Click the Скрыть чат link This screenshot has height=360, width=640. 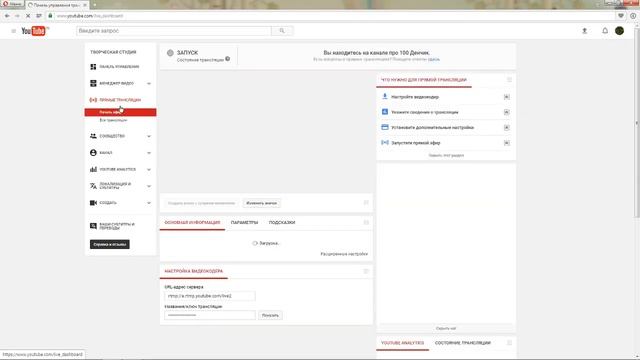(446, 328)
